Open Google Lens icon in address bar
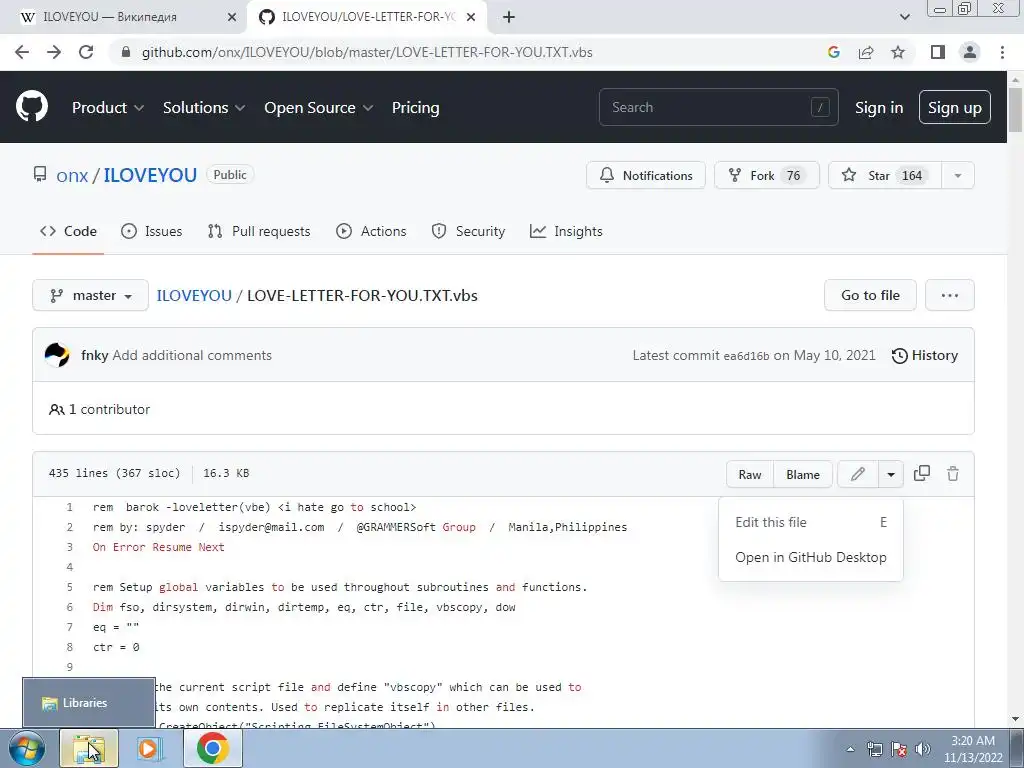 click(833, 52)
